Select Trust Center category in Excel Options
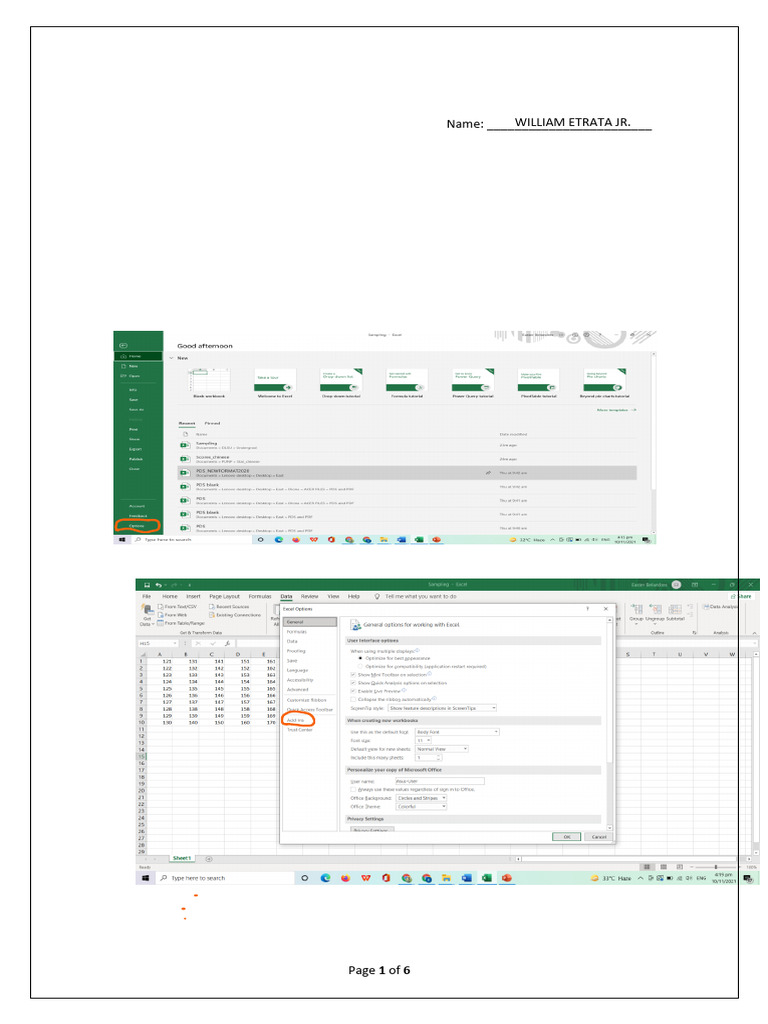 tap(300, 729)
